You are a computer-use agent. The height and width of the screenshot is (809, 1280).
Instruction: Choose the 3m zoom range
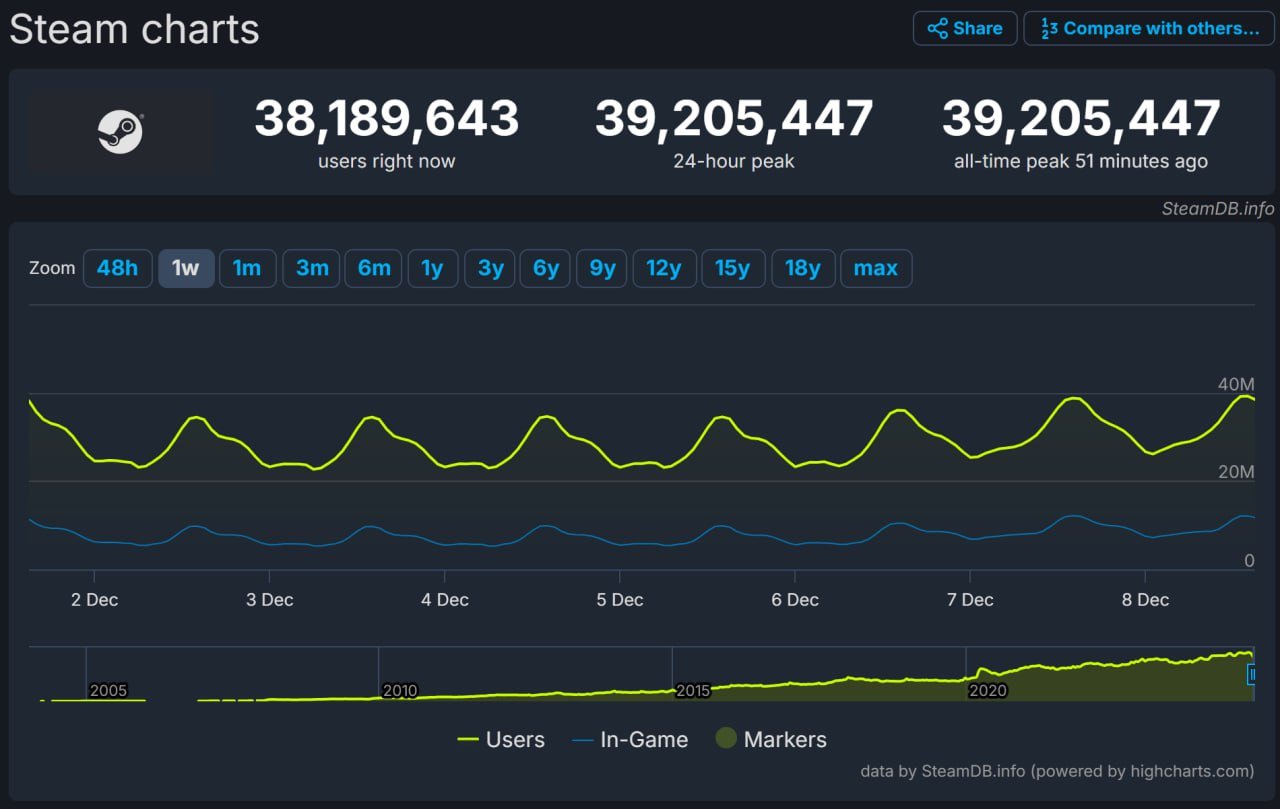(312, 268)
